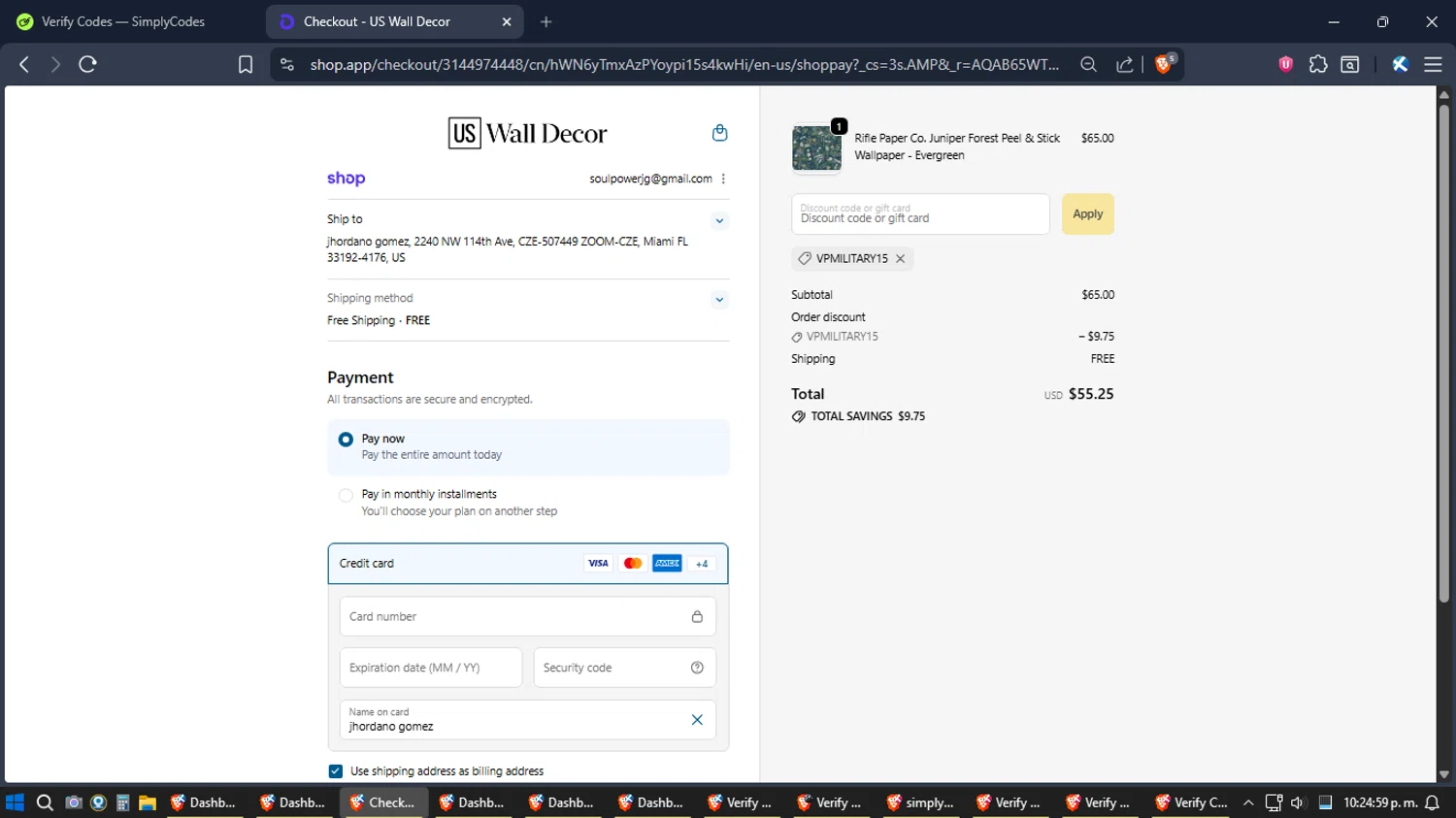The image size is (1456, 818).
Task: Open the cart bag icon beside Wall Decor logo
Action: (719, 133)
